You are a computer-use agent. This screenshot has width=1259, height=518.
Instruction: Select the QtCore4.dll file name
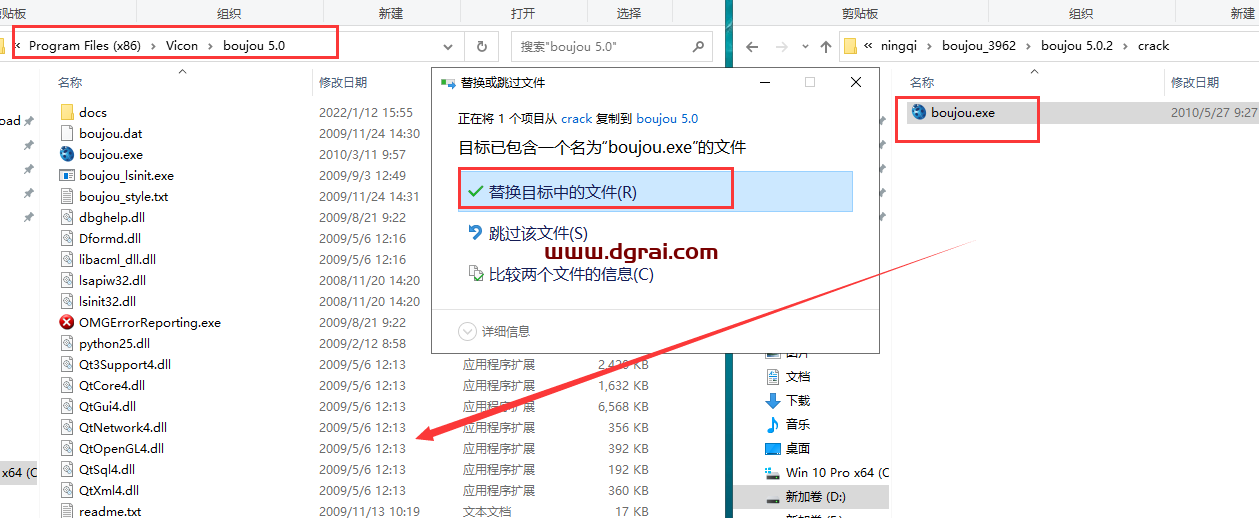112,385
